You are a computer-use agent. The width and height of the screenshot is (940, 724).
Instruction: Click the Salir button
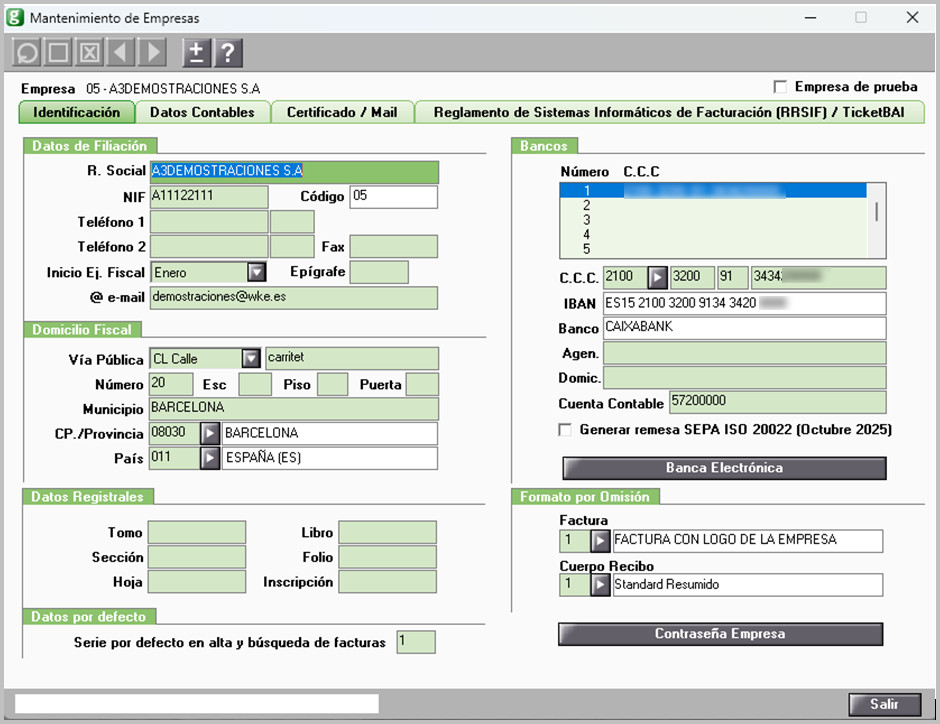[x=884, y=704]
